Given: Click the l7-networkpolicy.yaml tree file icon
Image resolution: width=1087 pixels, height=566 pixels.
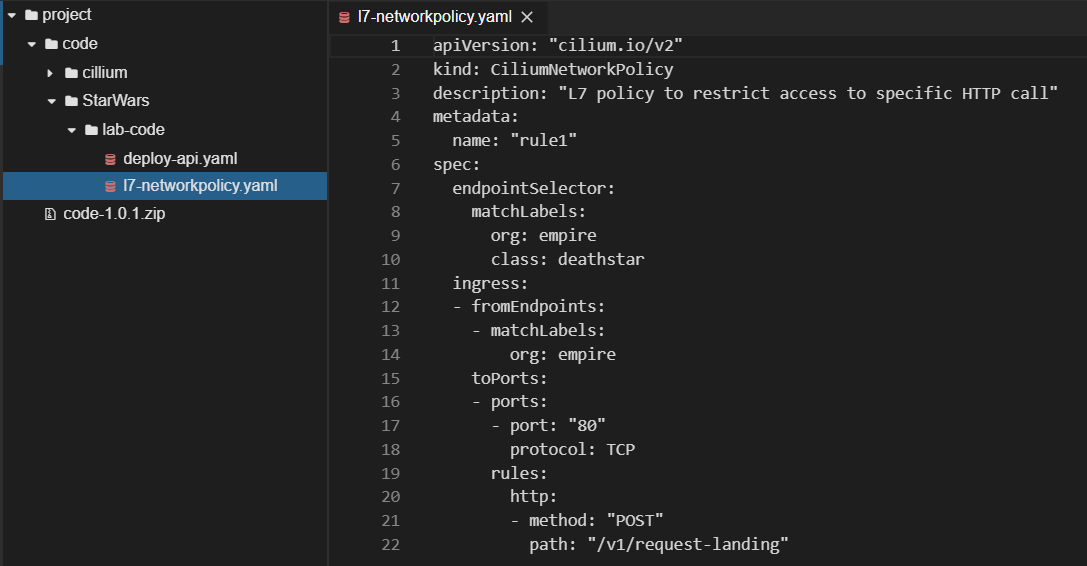Looking at the screenshot, I should pyautogui.click(x=110, y=186).
